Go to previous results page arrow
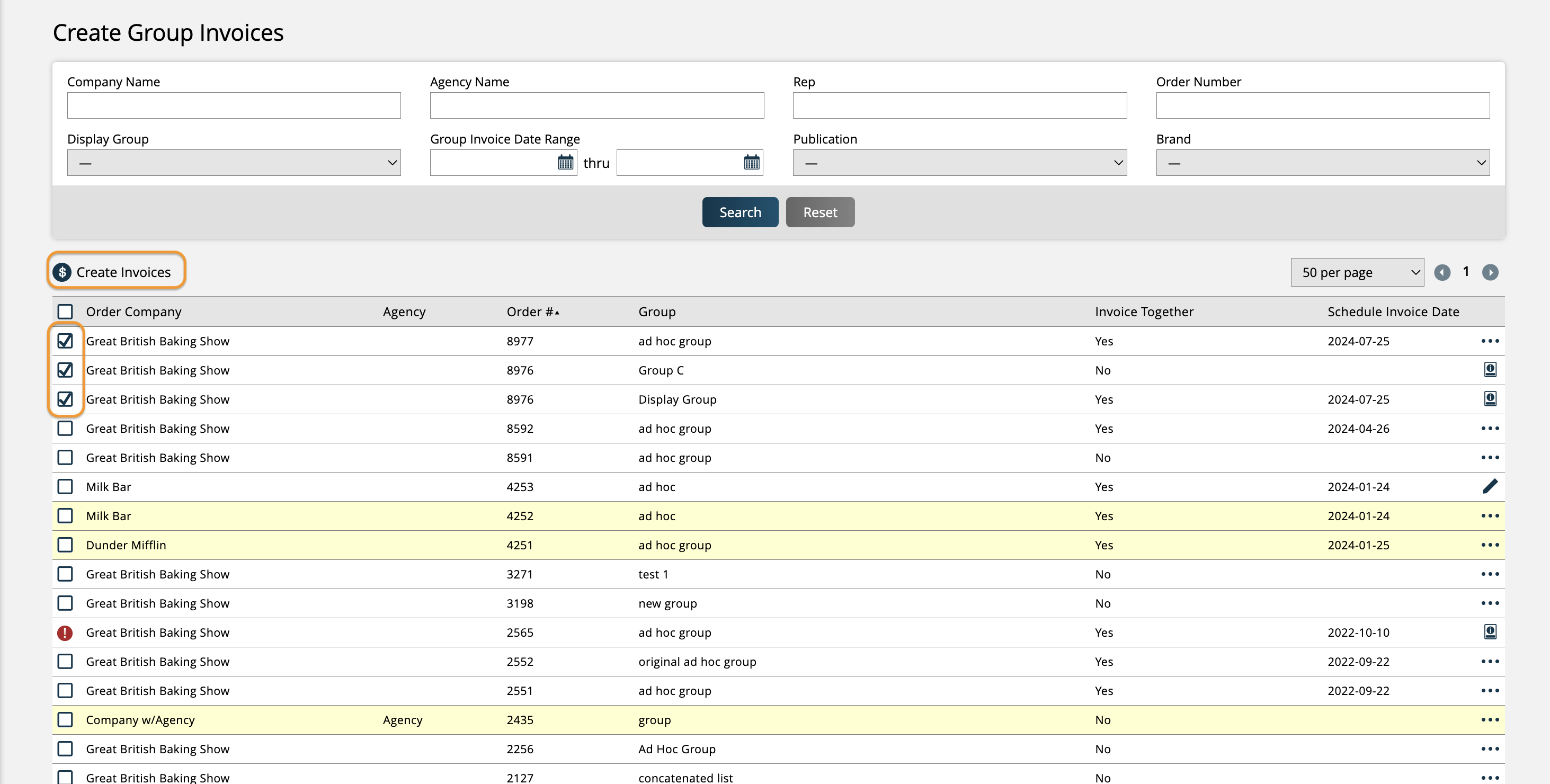This screenshot has width=1550, height=784. point(1442,273)
